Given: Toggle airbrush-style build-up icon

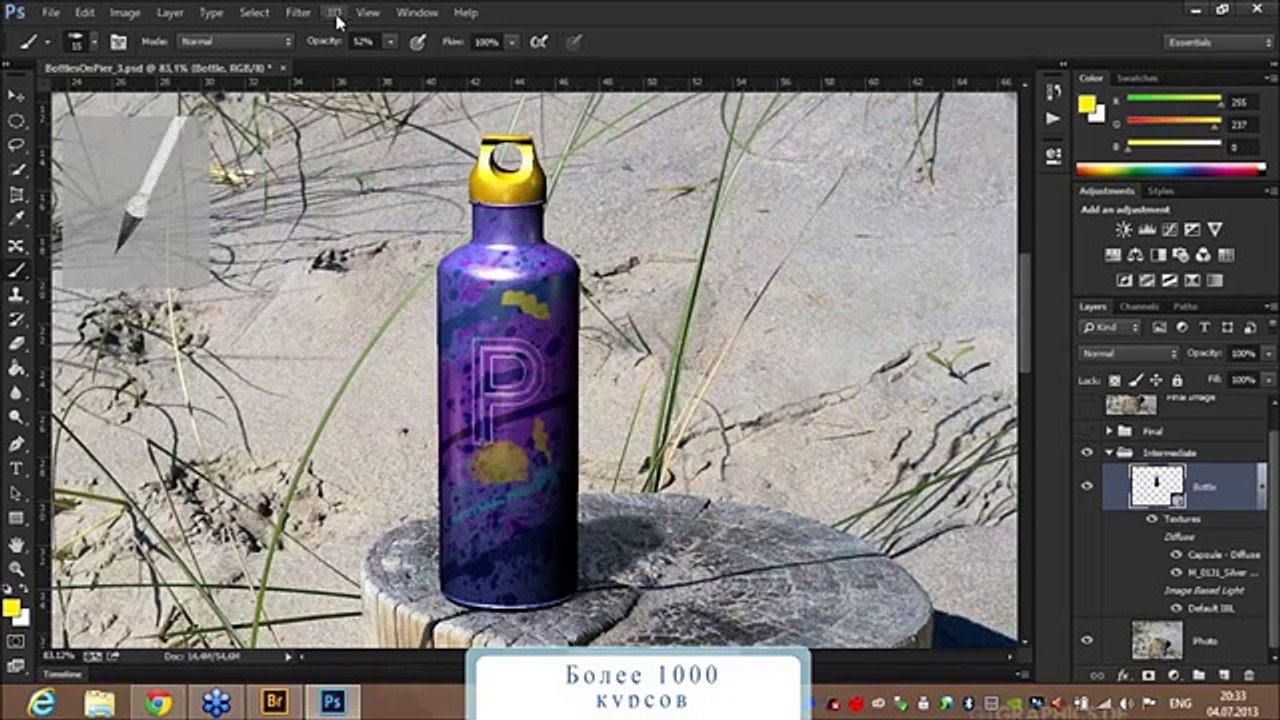Looking at the screenshot, I should pos(539,42).
